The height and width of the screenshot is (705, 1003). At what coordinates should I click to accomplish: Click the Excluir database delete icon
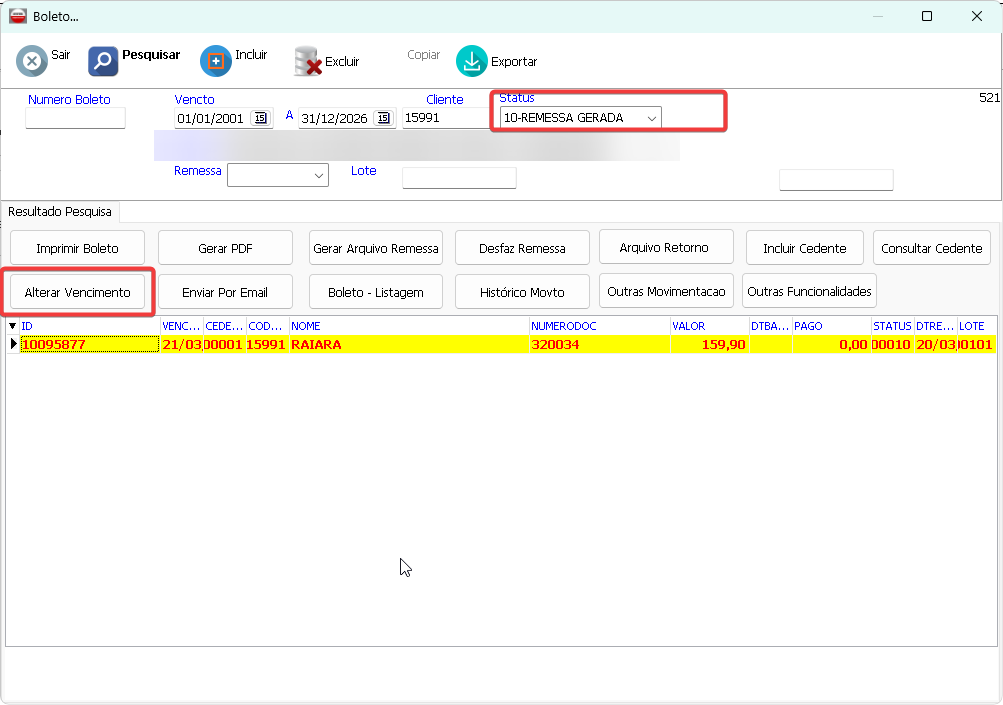(308, 62)
